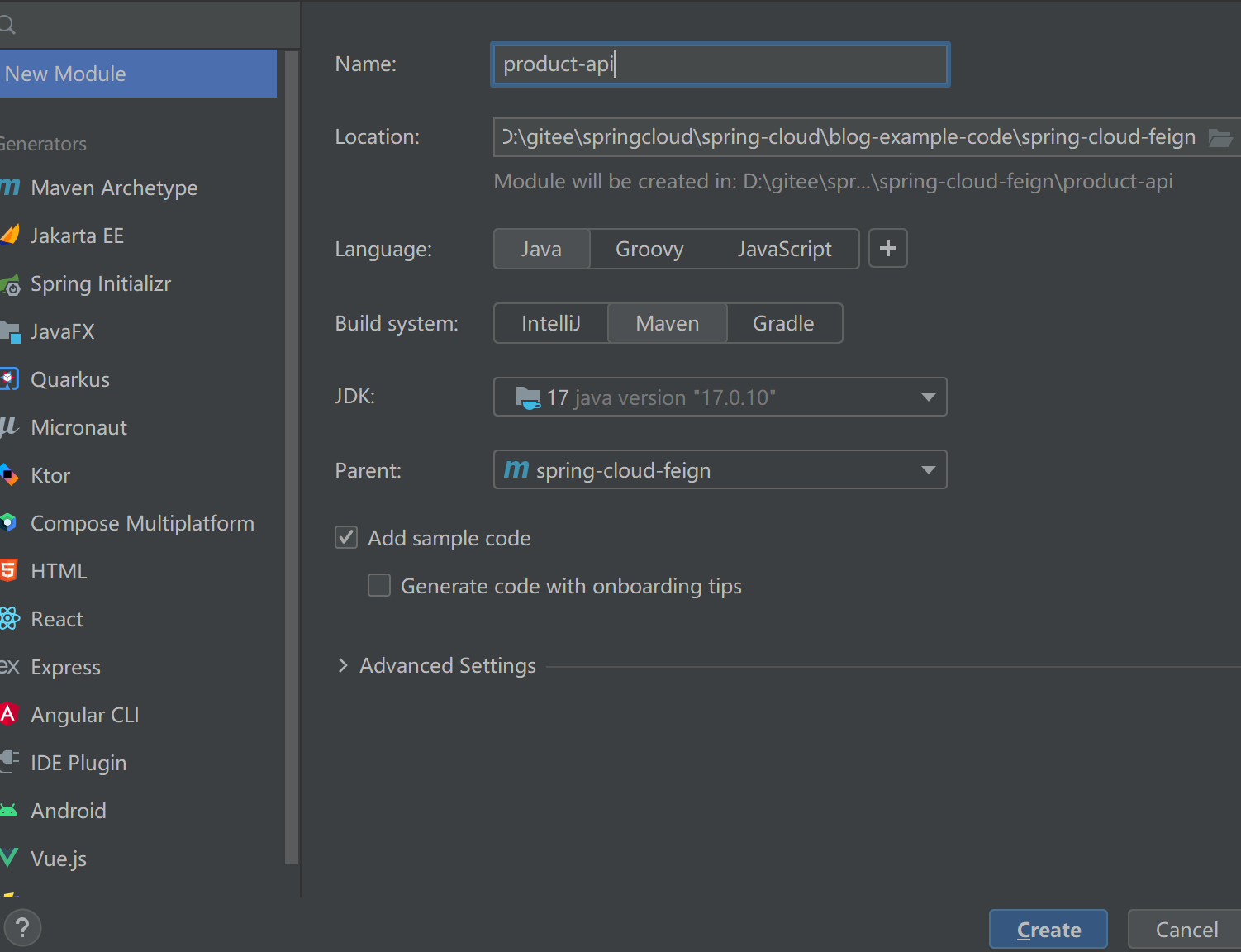Select IDE Plugin generator
The image size is (1241, 952).
click(x=138, y=763)
